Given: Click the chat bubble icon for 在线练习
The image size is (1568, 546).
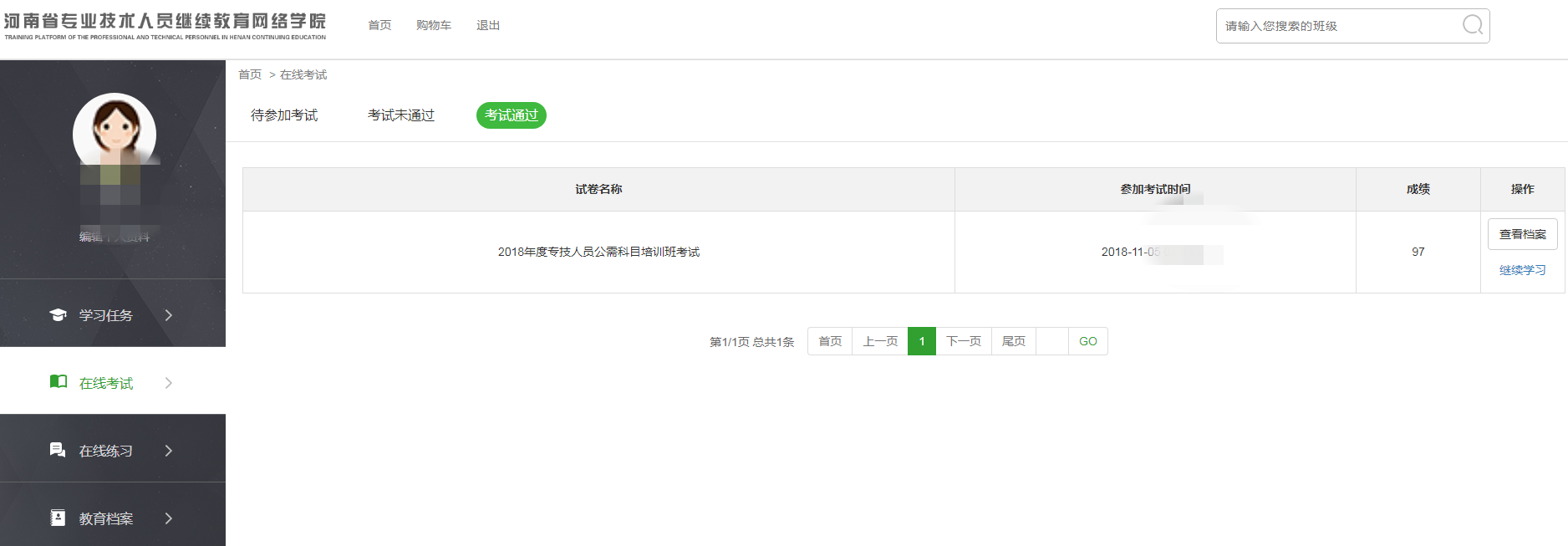Looking at the screenshot, I should coord(58,451).
